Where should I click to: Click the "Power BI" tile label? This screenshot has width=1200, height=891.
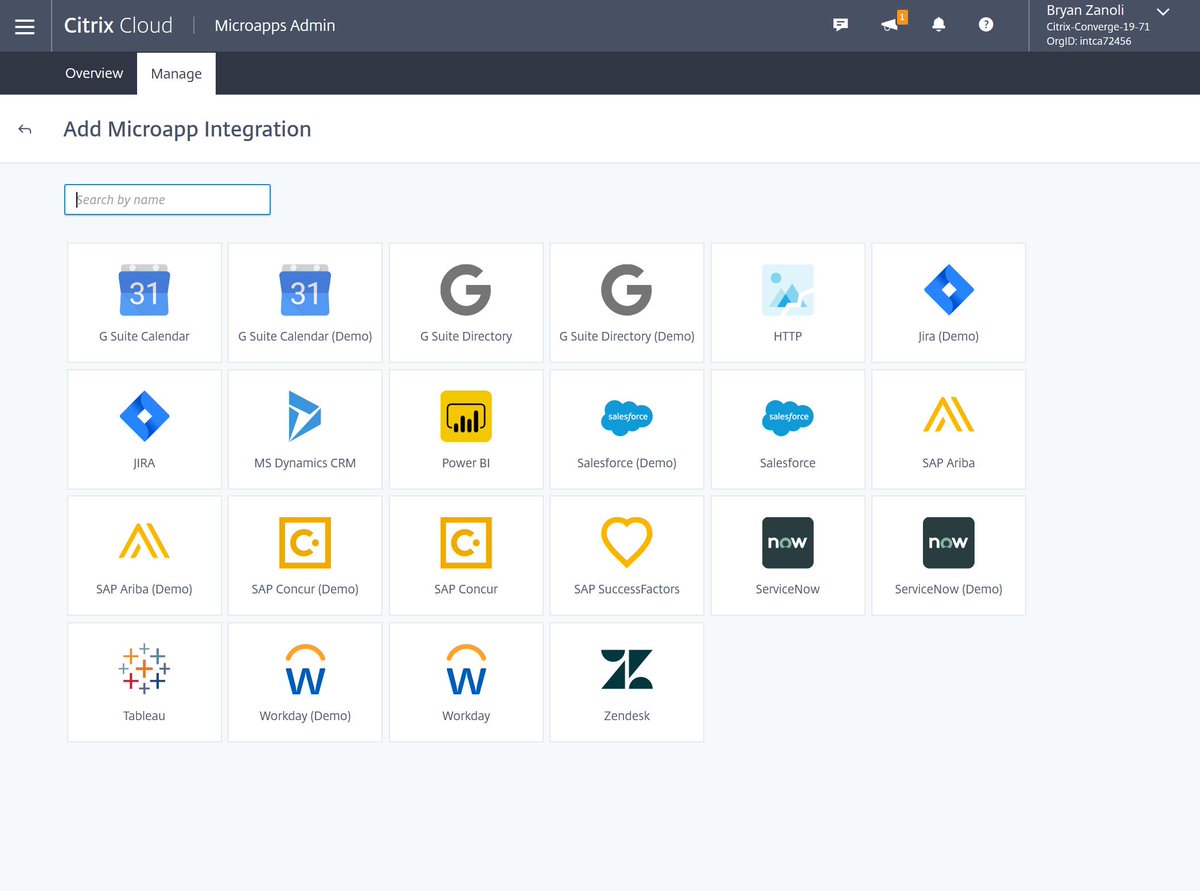click(x=466, y=463)
